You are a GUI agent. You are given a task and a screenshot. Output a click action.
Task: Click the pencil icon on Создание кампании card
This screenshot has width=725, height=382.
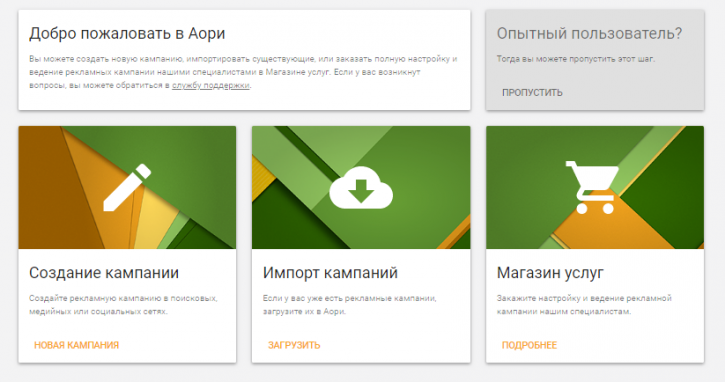click(127, 187)
